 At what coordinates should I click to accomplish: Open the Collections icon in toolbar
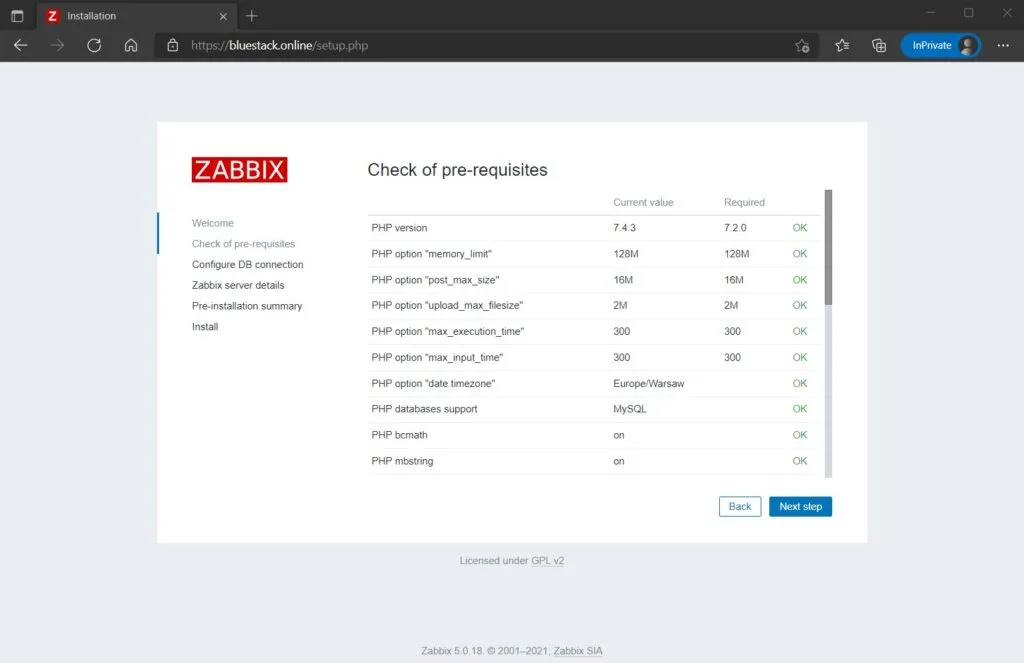(x=879, y=45)
